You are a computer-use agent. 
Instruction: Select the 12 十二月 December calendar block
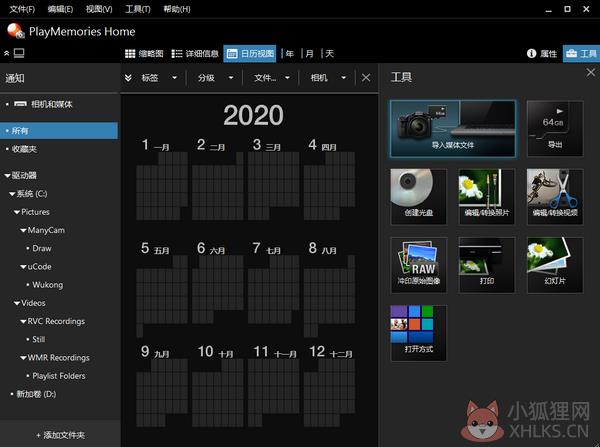[329, 385]
